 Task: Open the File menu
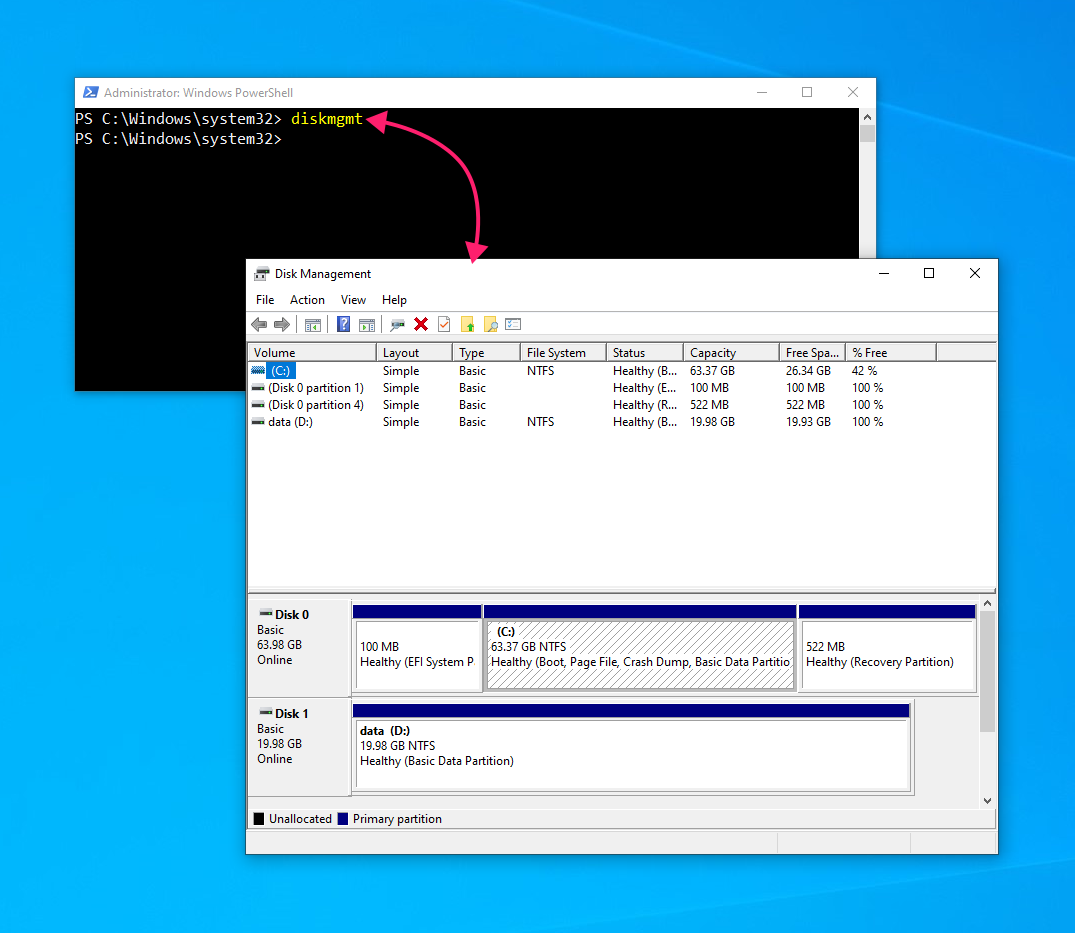tap(265, 300)
